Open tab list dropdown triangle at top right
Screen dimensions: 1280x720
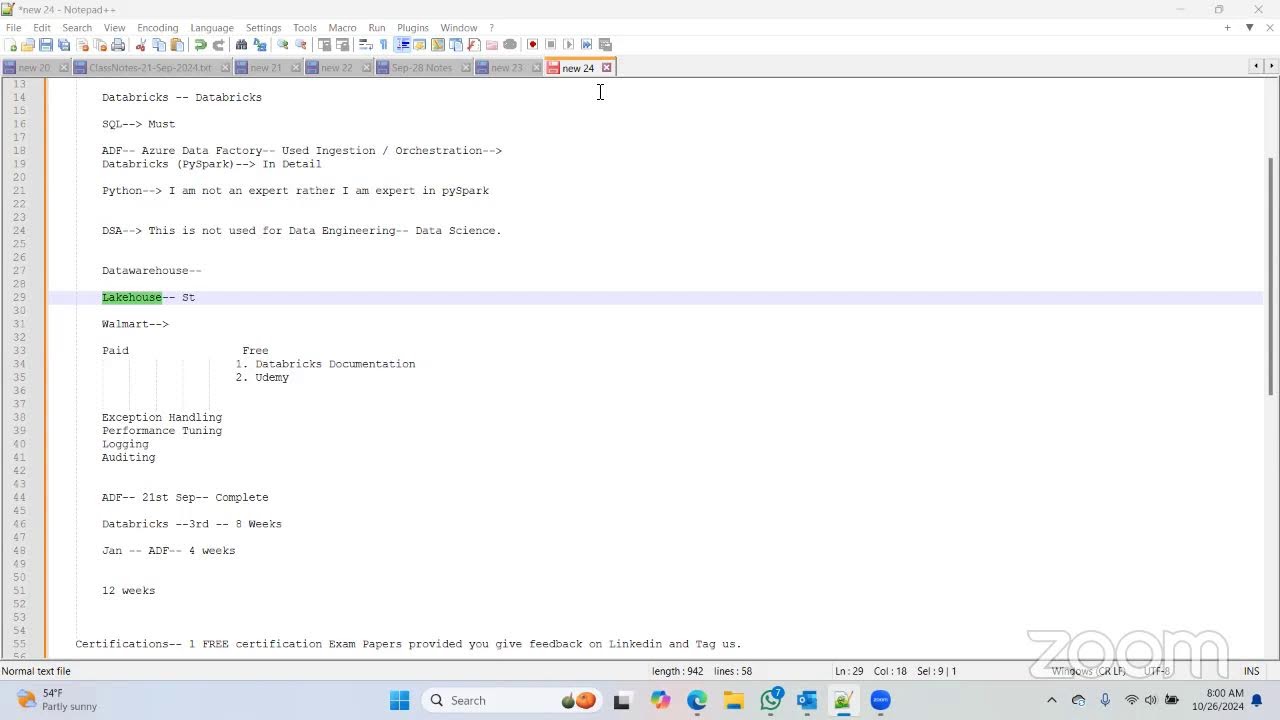point(1249,27)
